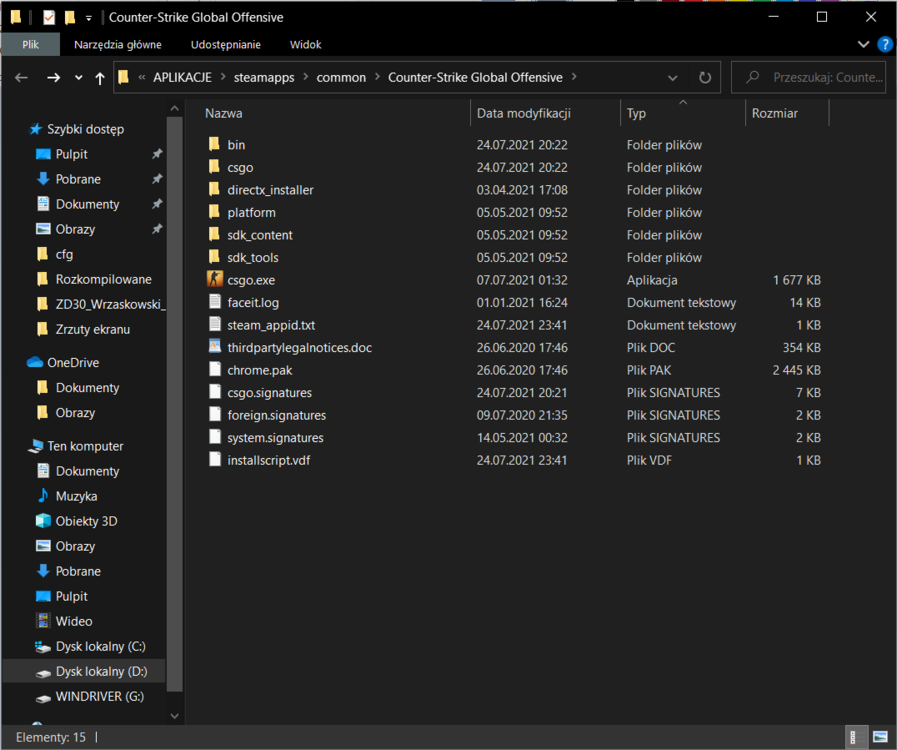Screen dimensions: 897x750
Task: Open Zrzuty ekranu folder in sidebar
Action: tap(83, 330)
